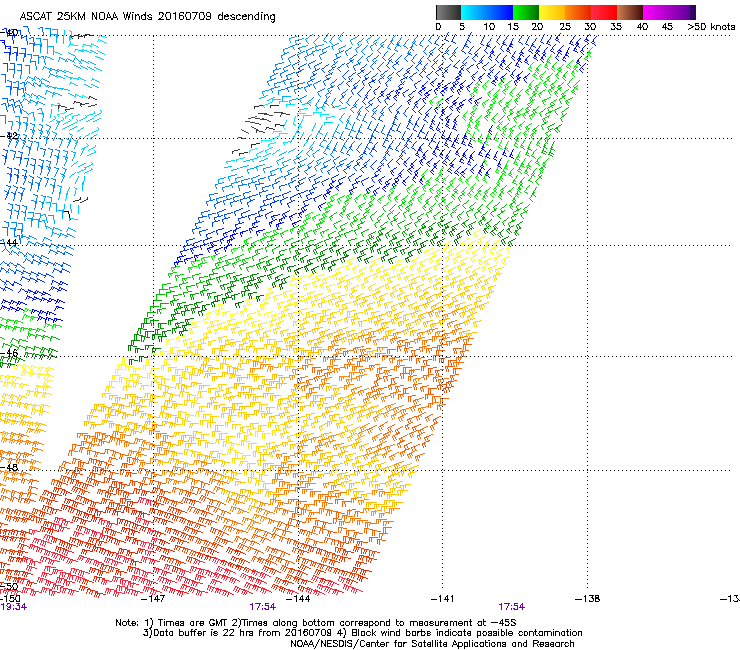Click the purple 17:54 time label near -141
740x650 pixels.
tap(512, 607)
